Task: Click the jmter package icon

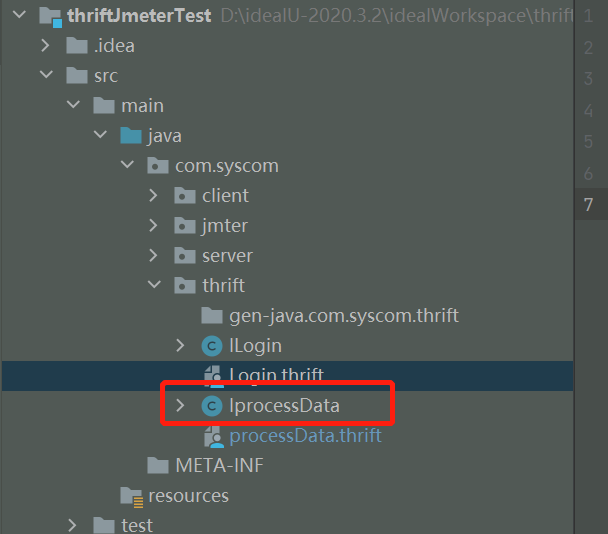Action: tap(185, 225)
